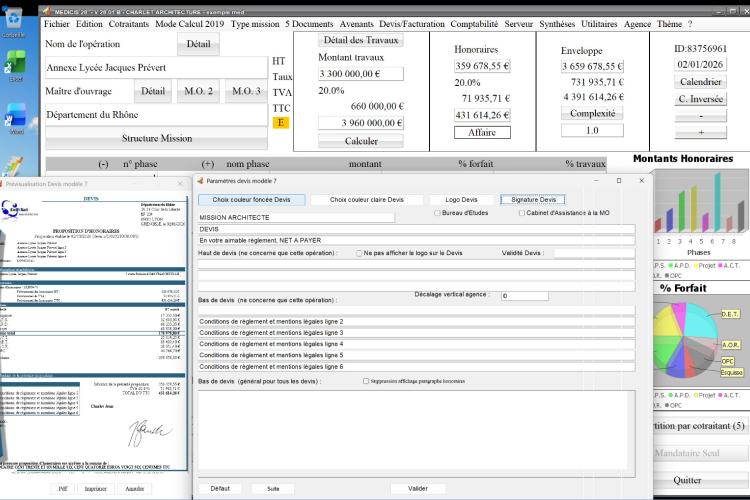The image size is (750, 500).
Task: Click the C. Inversée button
Action: coord(700,99)
